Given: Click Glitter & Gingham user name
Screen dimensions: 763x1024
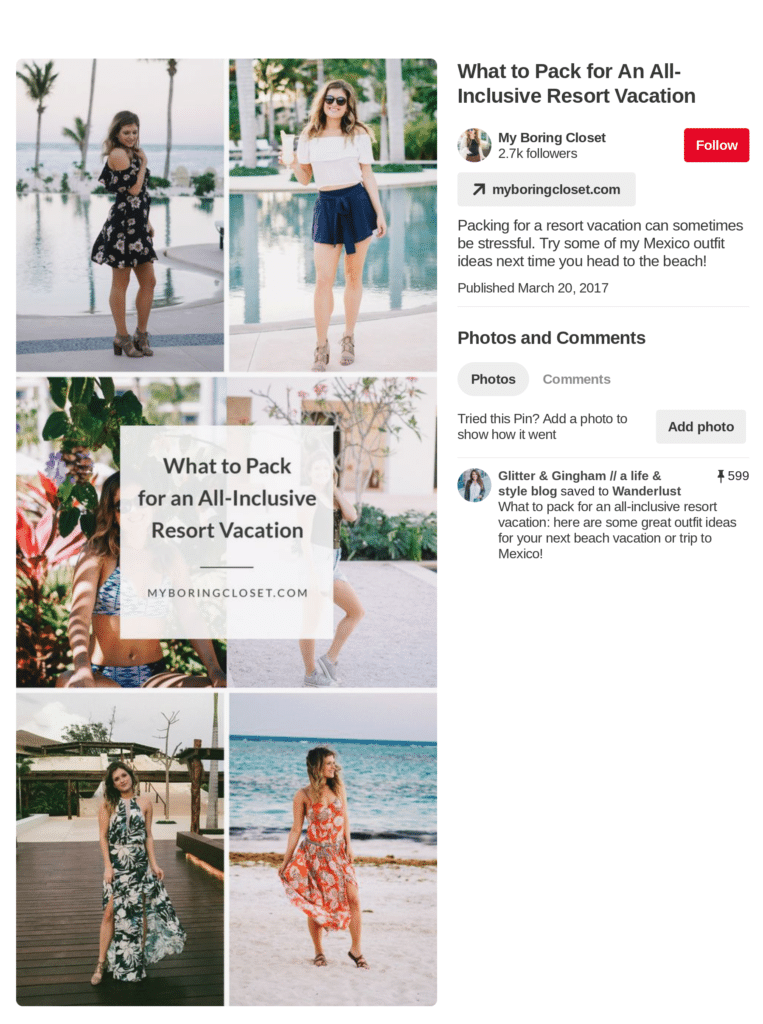Looking at the screenshot, I should 579,483.
